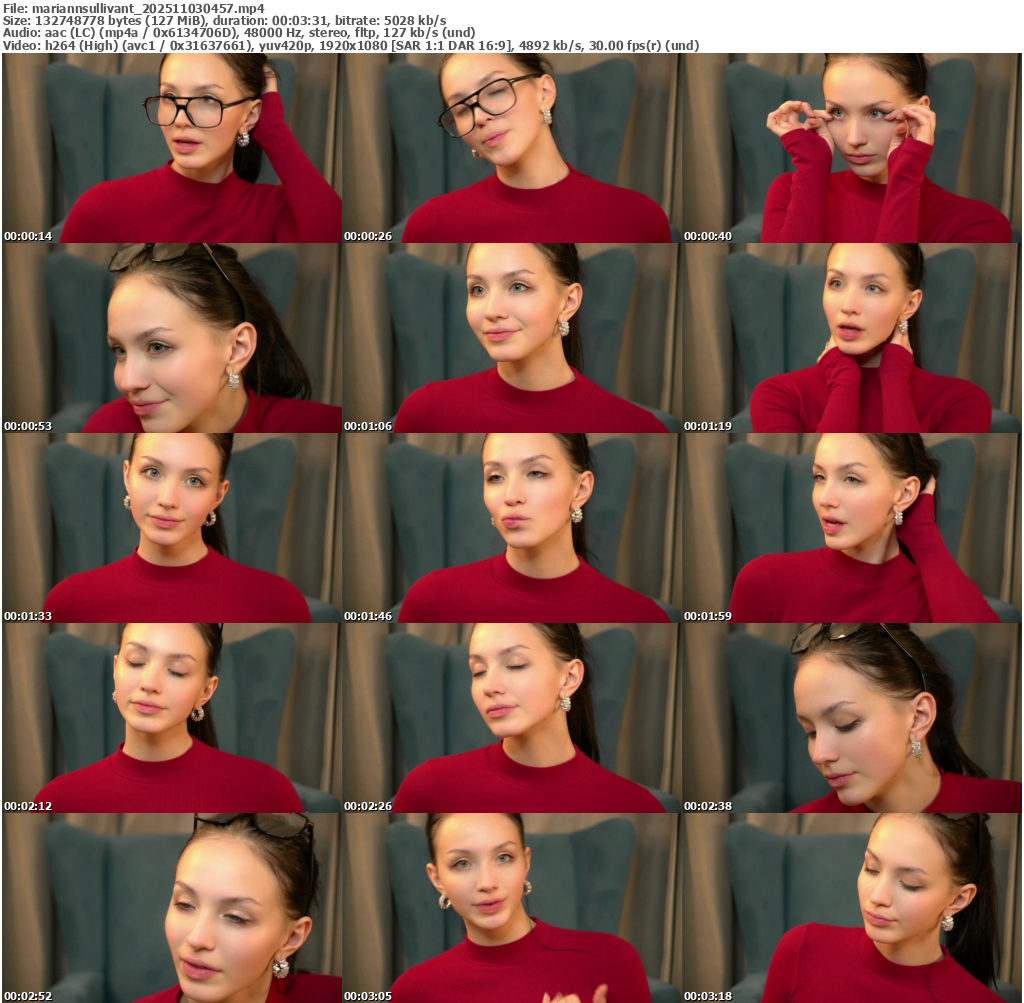
Task: Click the Video line with h264 (High)
Action: 351,46
